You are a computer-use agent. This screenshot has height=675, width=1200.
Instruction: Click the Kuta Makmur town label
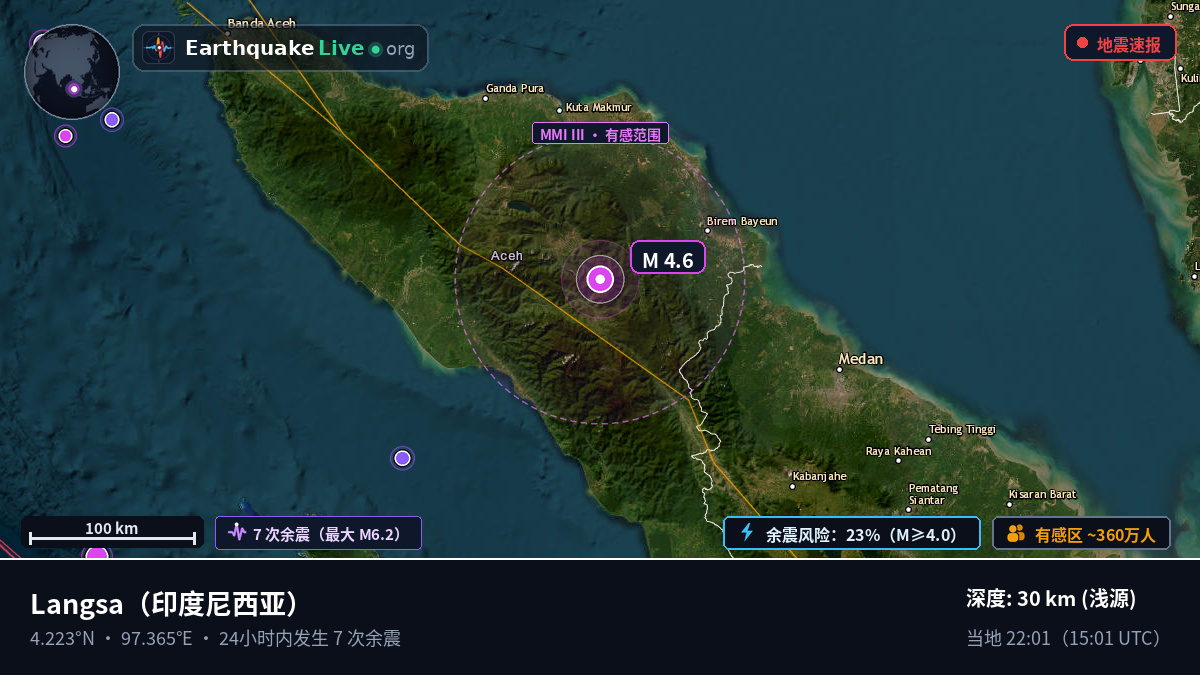point(599,107)
